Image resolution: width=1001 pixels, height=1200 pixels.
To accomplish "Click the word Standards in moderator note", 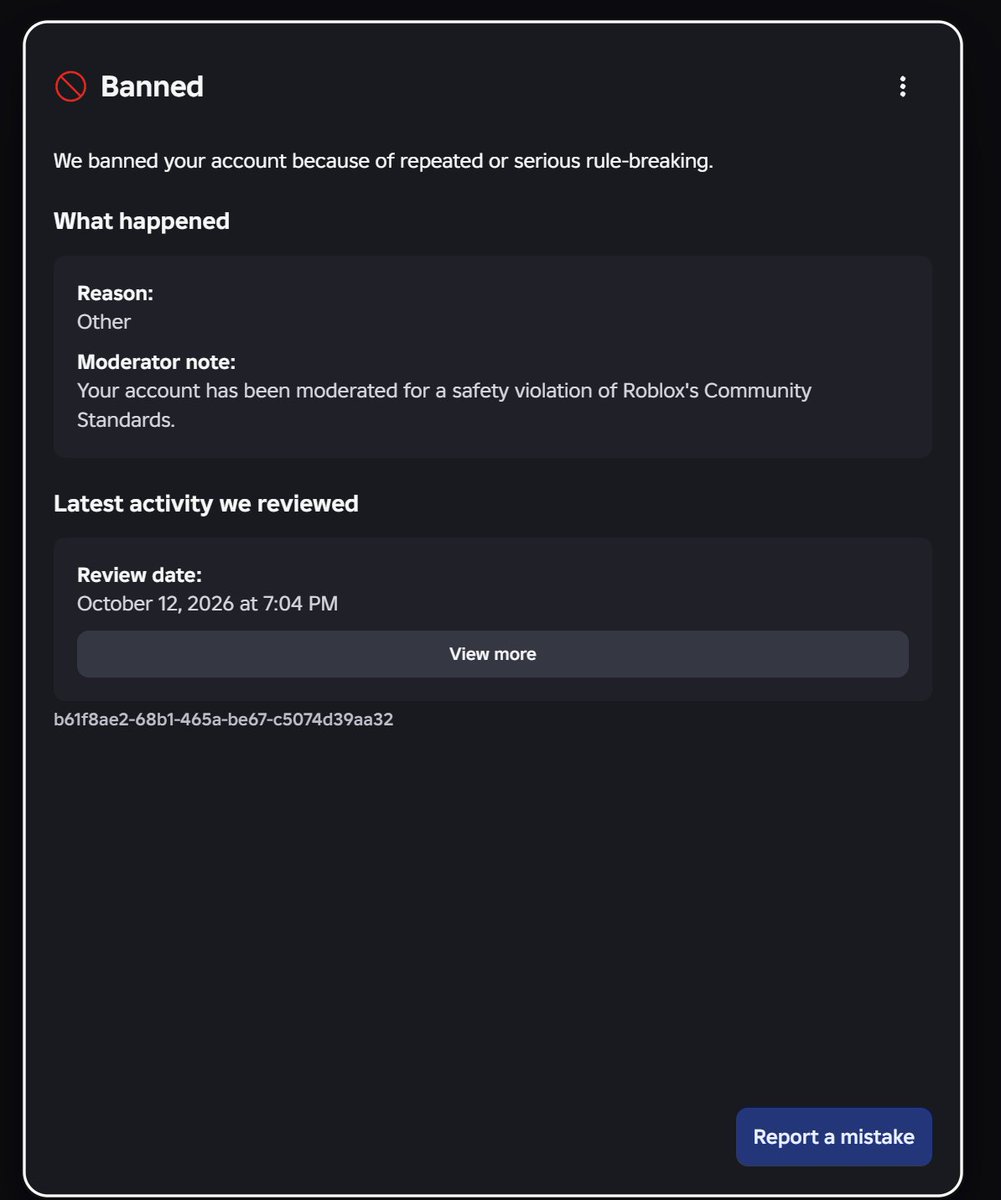I will click(126, 420).
